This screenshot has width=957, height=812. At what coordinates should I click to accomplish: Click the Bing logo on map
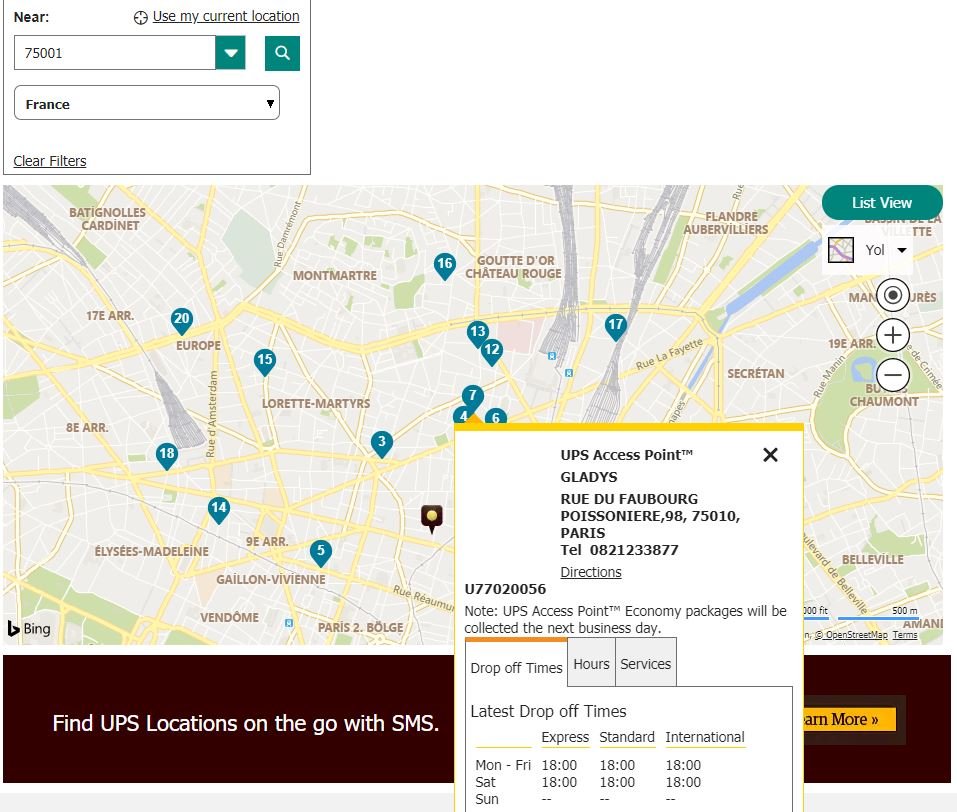(29, 628)
